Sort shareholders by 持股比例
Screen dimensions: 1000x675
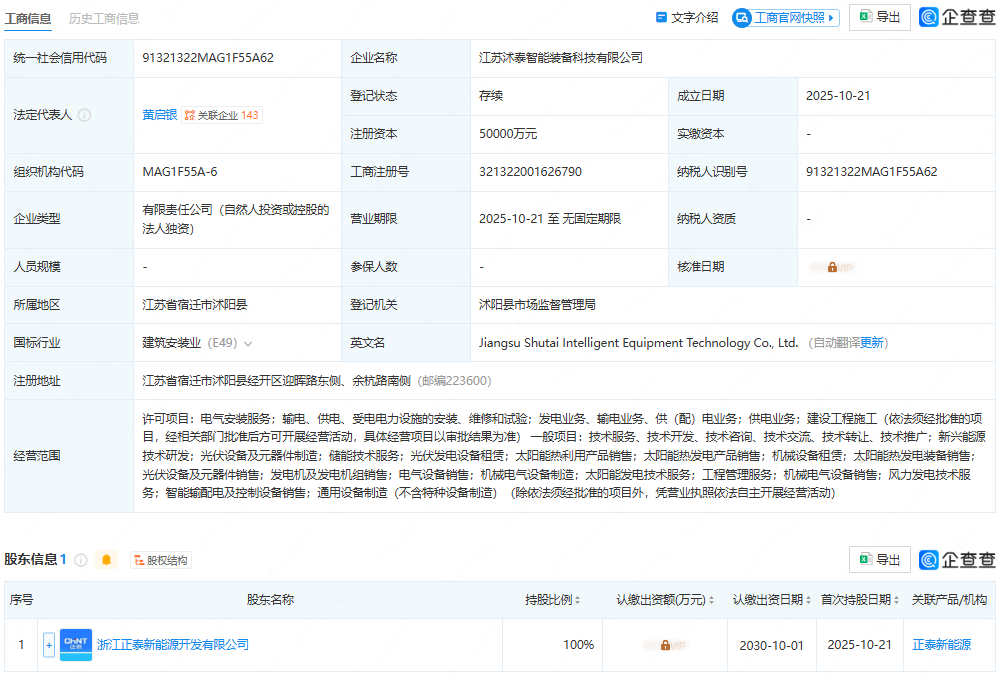pyautogui.click(x=554, y=600)
